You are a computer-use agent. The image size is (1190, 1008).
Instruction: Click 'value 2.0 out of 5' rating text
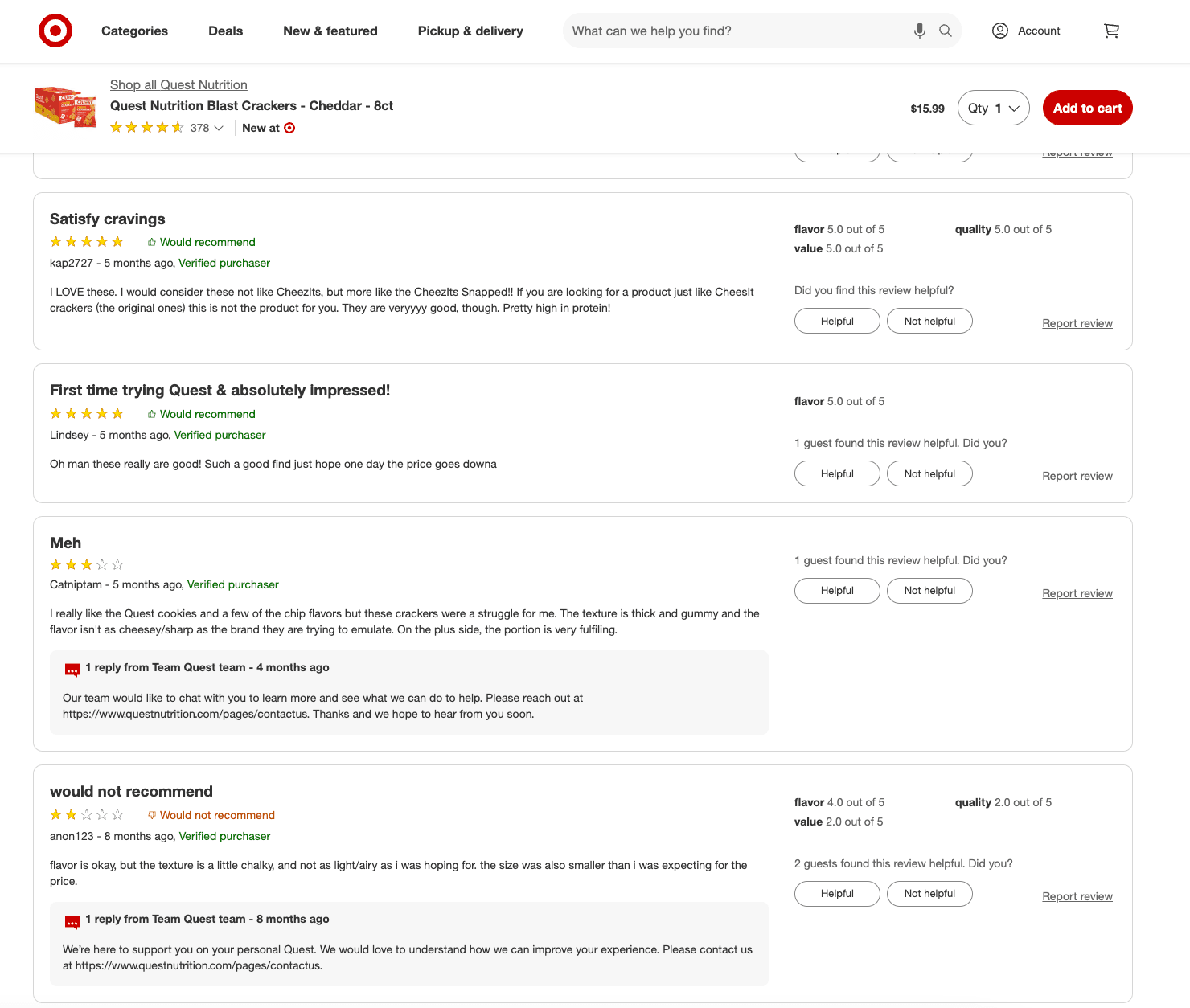coord(839,822)
